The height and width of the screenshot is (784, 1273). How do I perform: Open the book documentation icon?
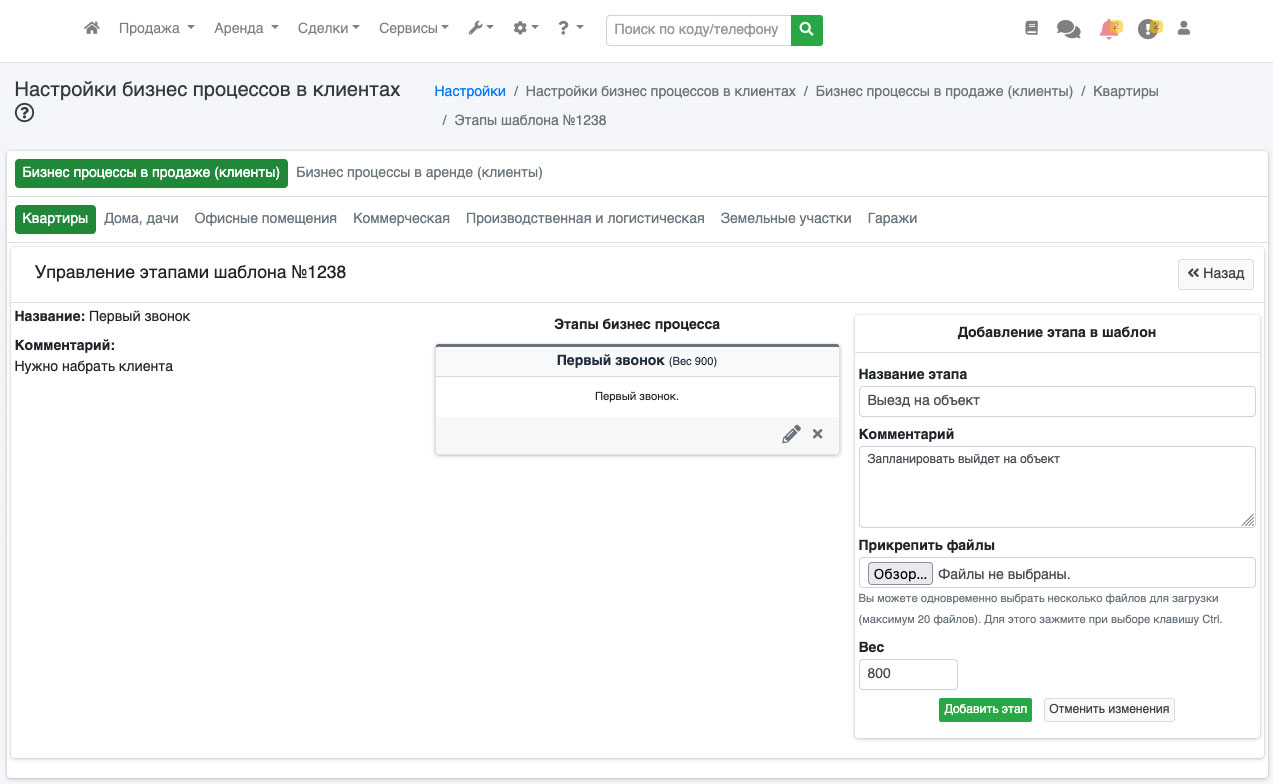[x=1032, y=29]
